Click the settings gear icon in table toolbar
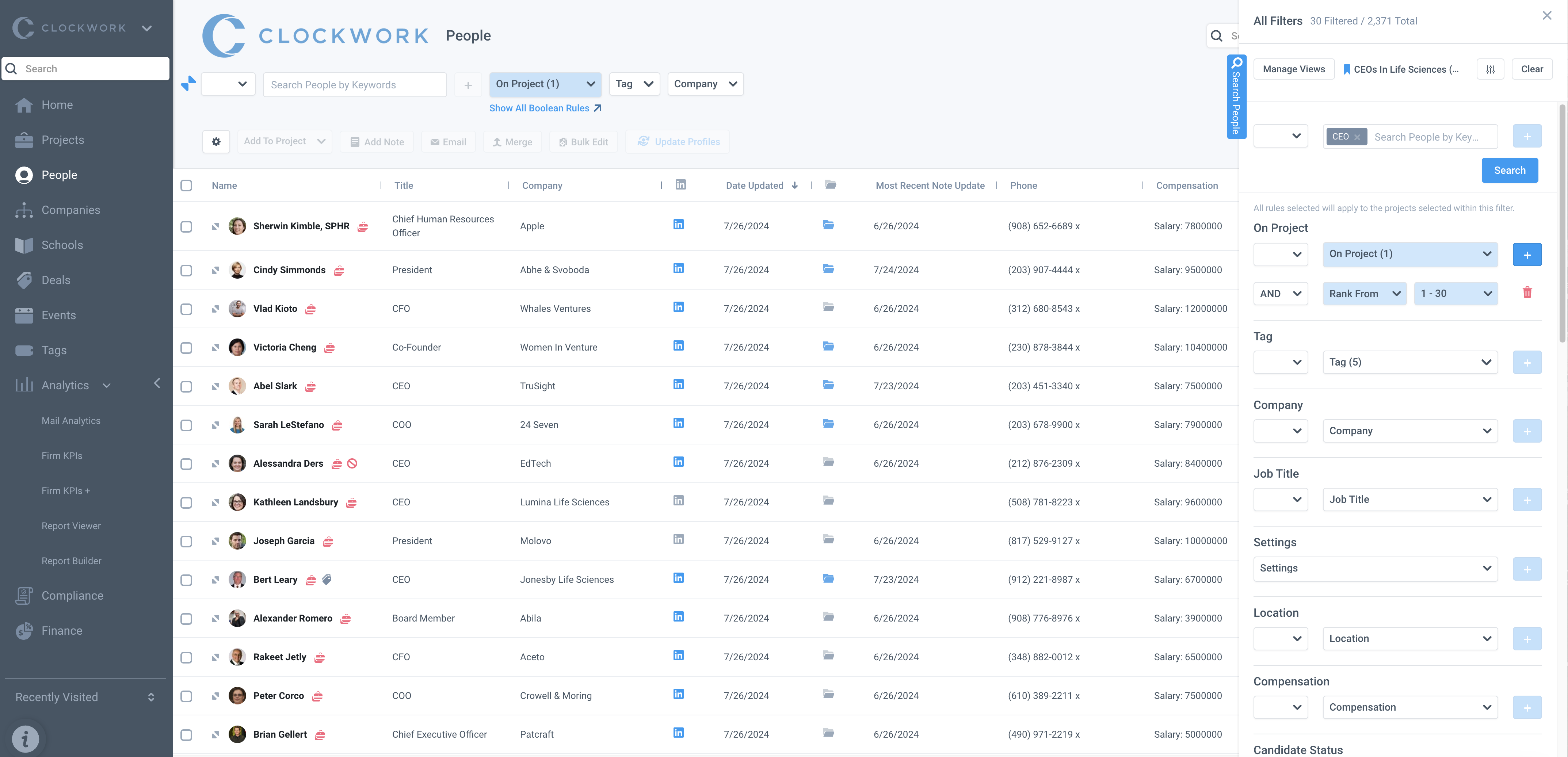This screenshot has width=1568, height=757. coord(214,141)
